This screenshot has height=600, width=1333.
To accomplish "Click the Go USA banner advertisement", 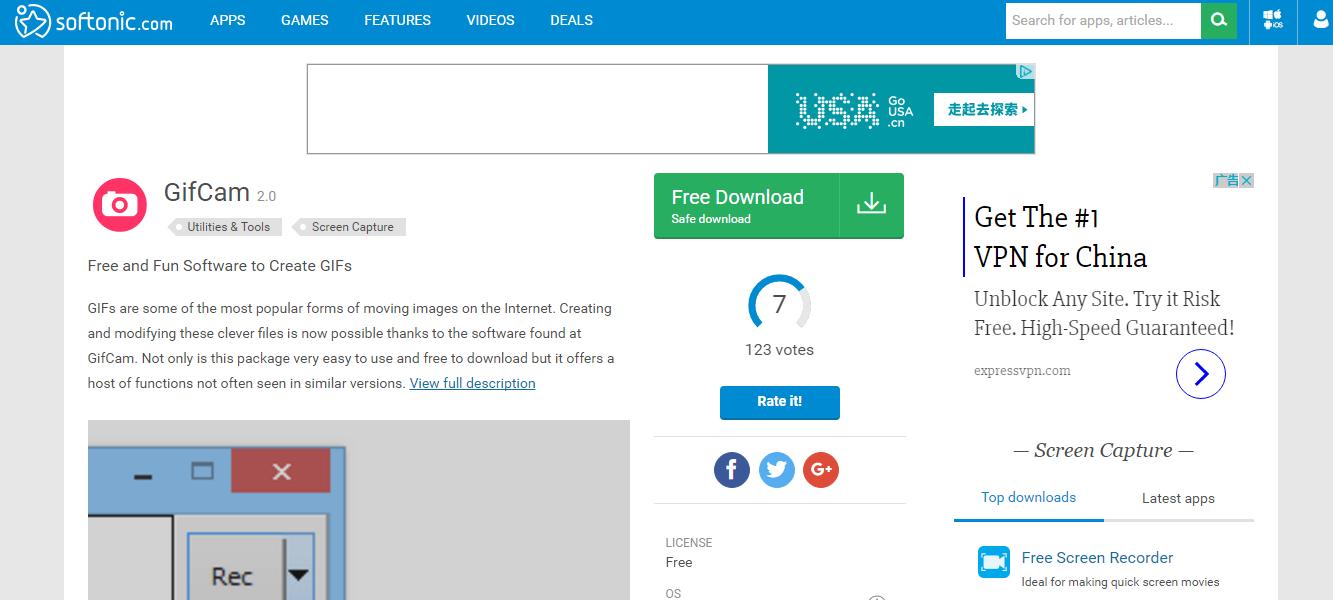I will pyautogui.click(x=670, y=109).
